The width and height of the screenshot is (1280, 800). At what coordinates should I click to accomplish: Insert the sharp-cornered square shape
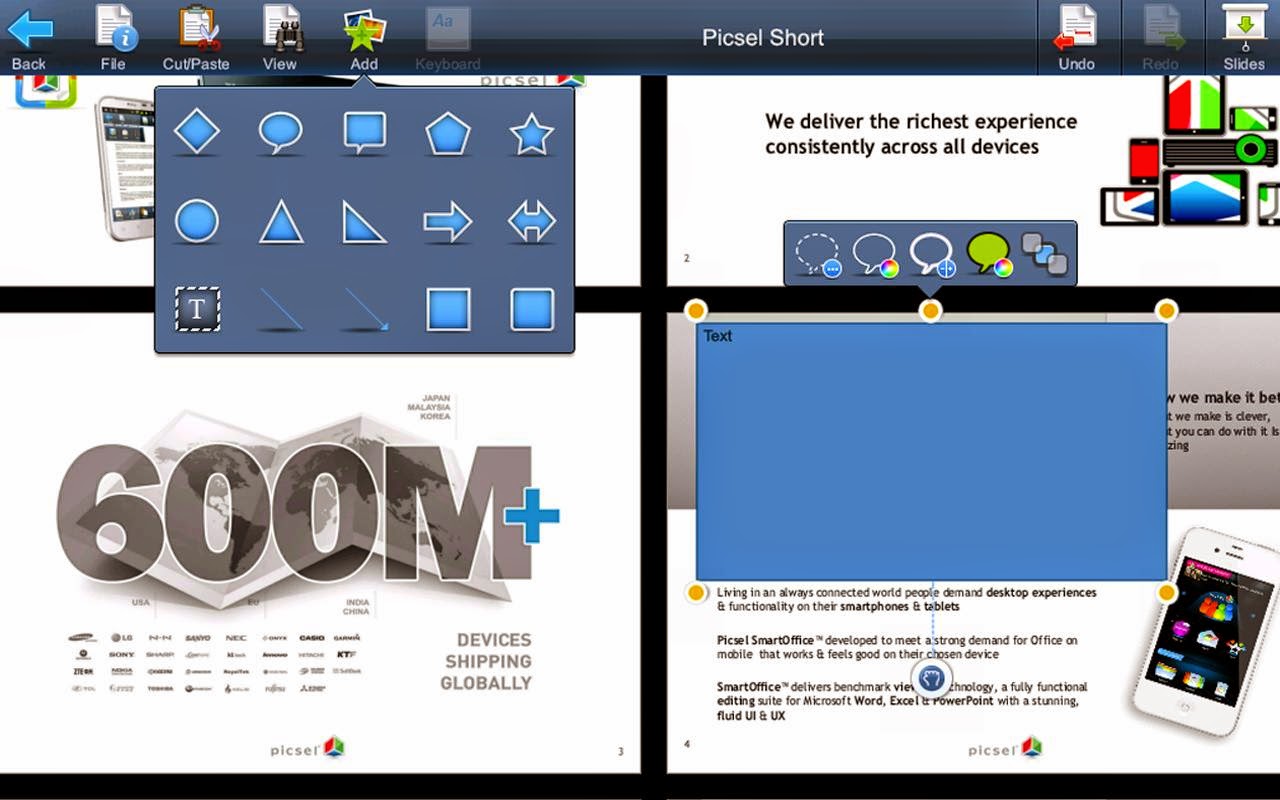[x=448, y=309]
